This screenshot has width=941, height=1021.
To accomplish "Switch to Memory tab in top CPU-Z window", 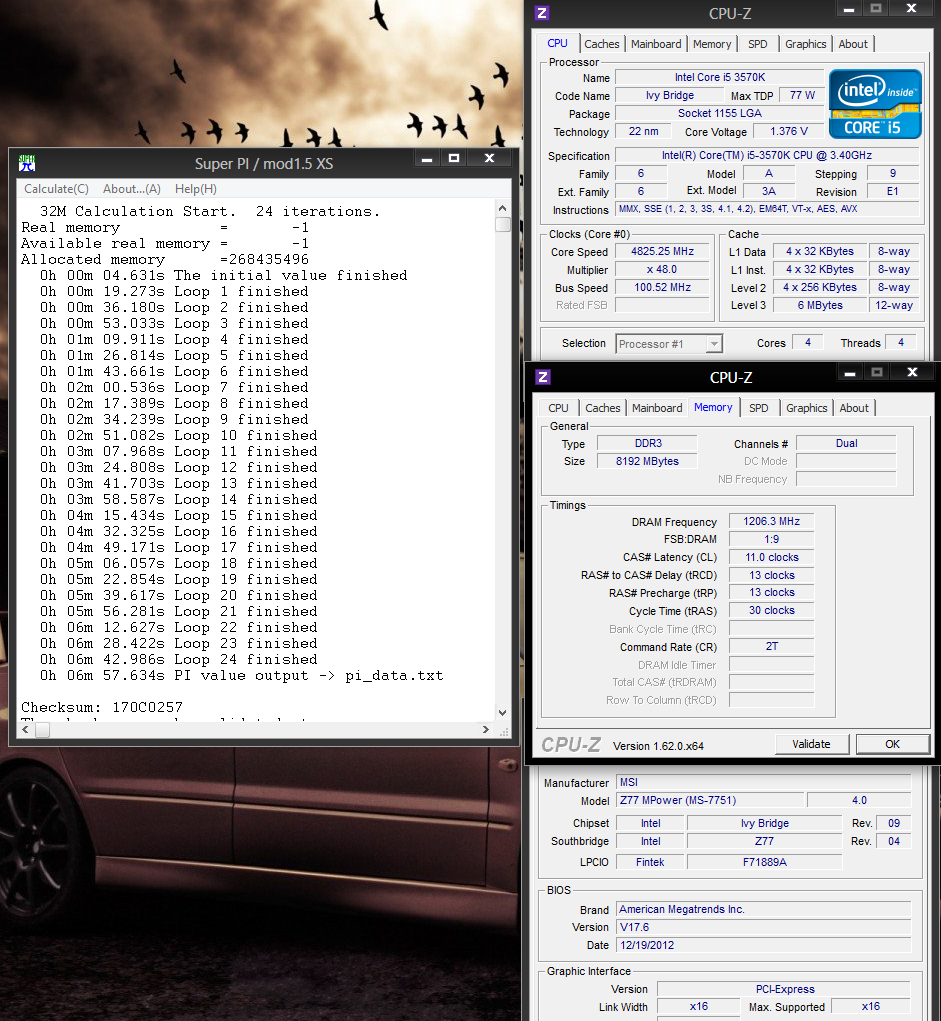I will [x=712, y=44].
